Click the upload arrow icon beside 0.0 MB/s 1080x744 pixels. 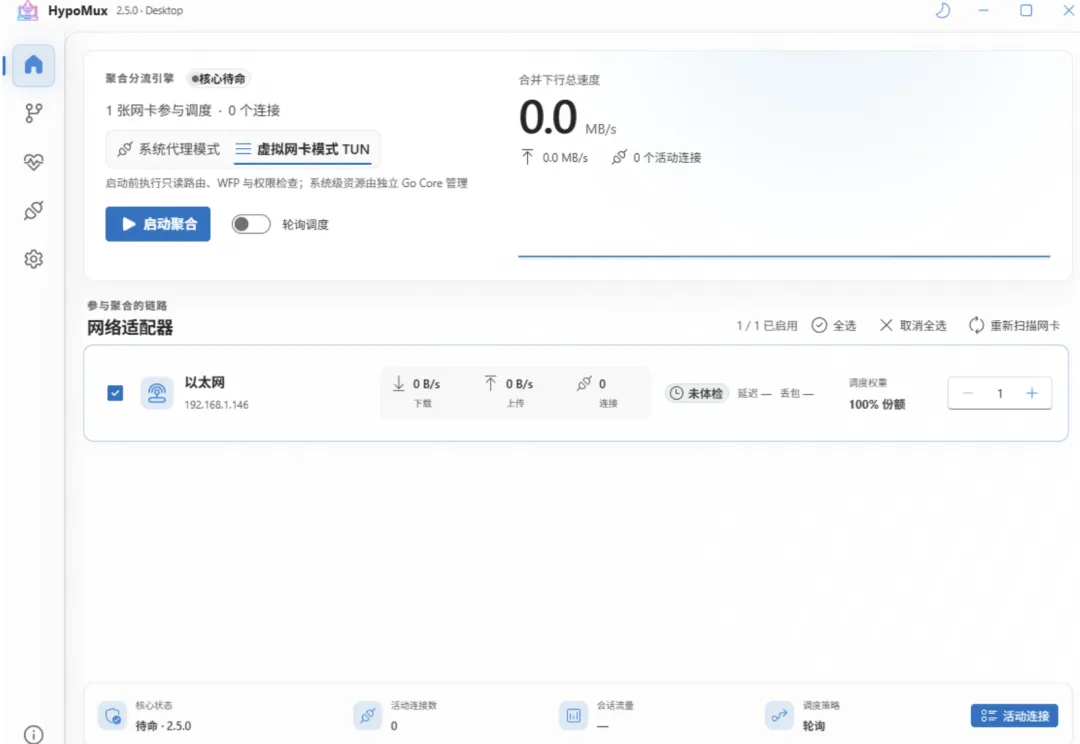[527, 157]
